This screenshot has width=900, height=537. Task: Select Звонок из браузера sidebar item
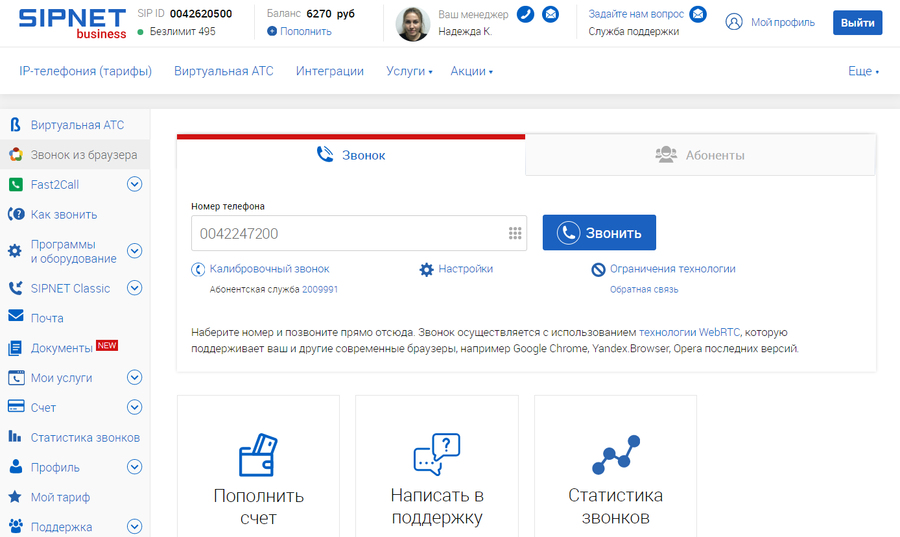[x=75, y=154]
